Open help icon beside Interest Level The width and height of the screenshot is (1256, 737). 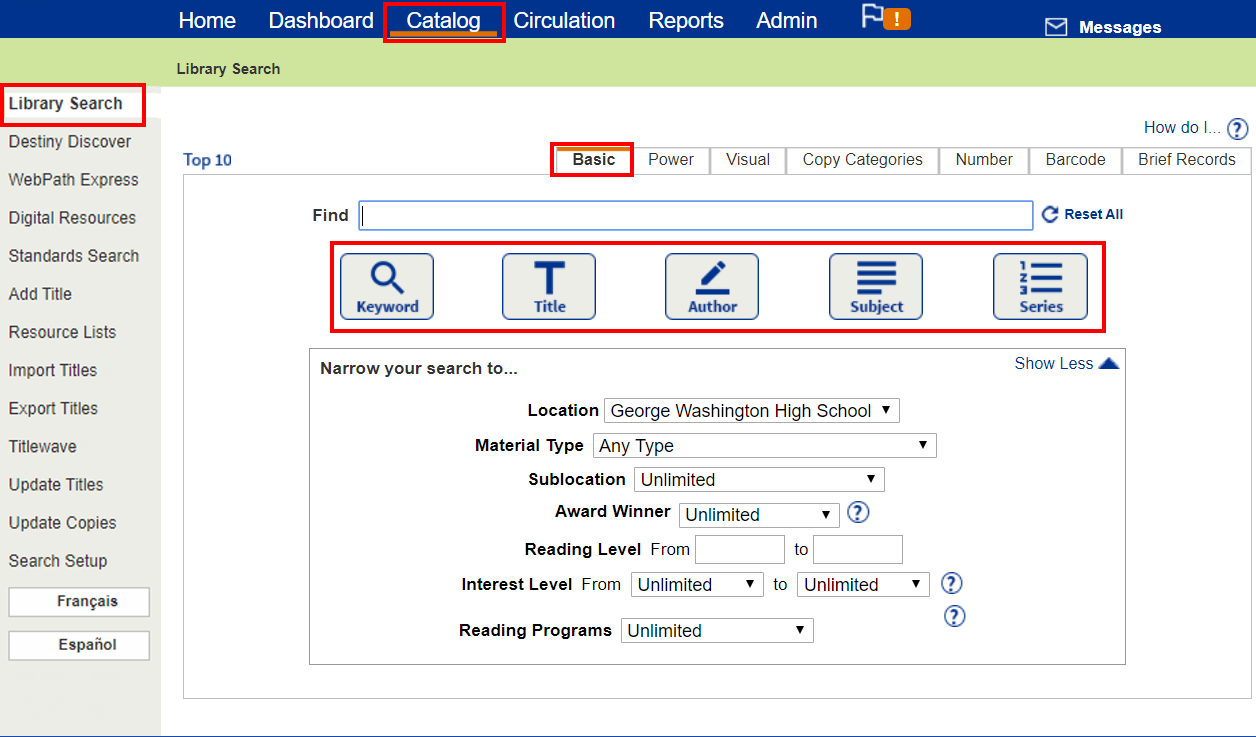[x=952, y=583]
